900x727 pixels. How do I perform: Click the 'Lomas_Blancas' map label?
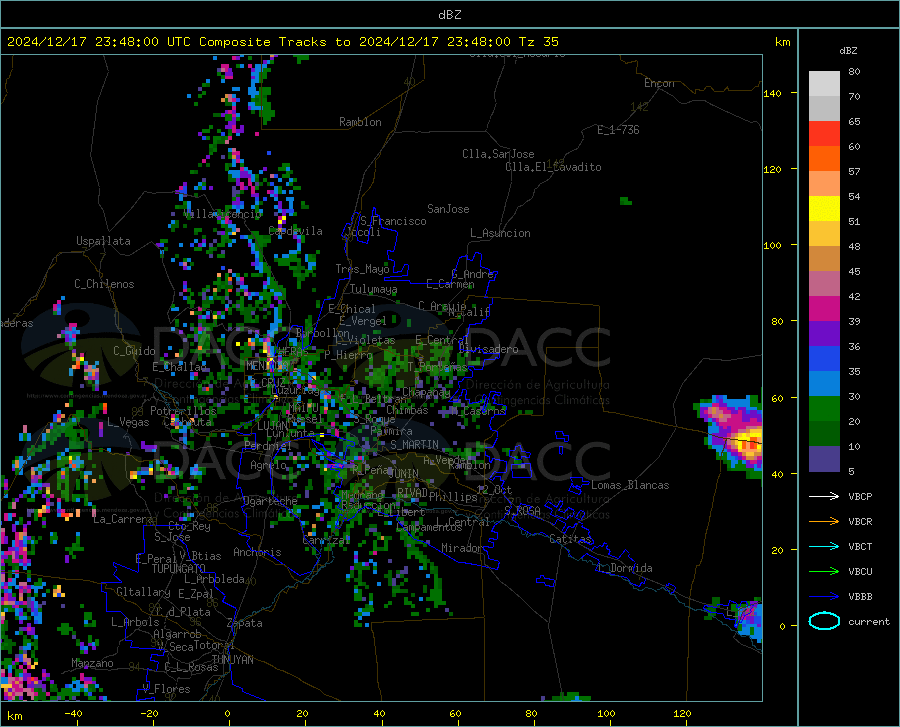[x=630, y=485]
